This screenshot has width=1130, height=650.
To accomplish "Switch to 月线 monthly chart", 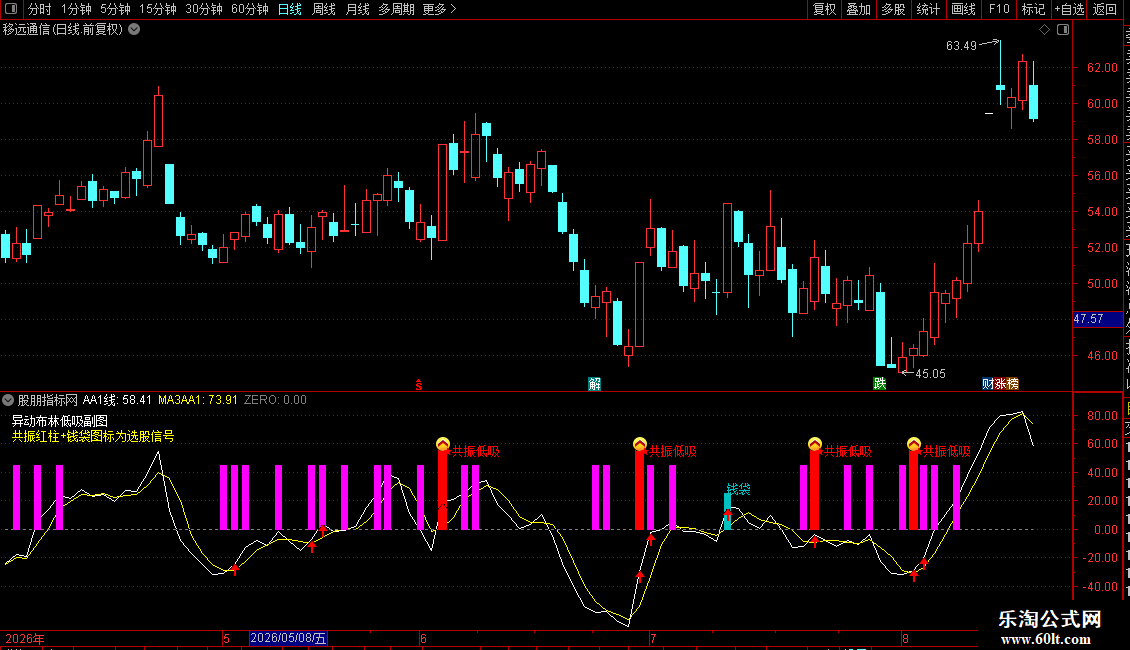I will click(x=357, y=9).
